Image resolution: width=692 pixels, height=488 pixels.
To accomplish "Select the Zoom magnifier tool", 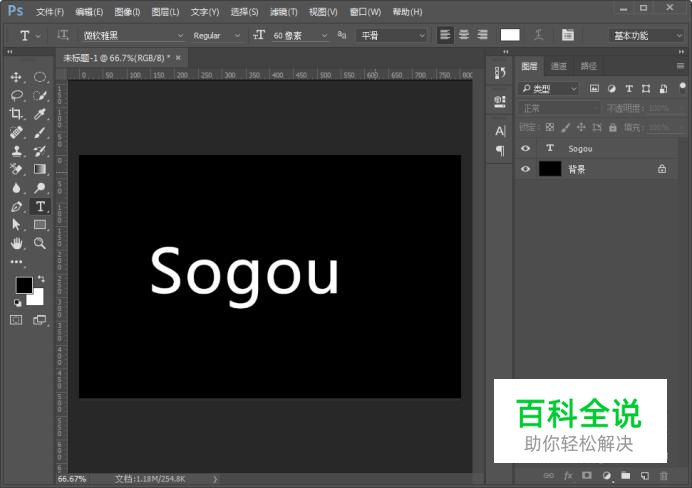I will 40,243.
